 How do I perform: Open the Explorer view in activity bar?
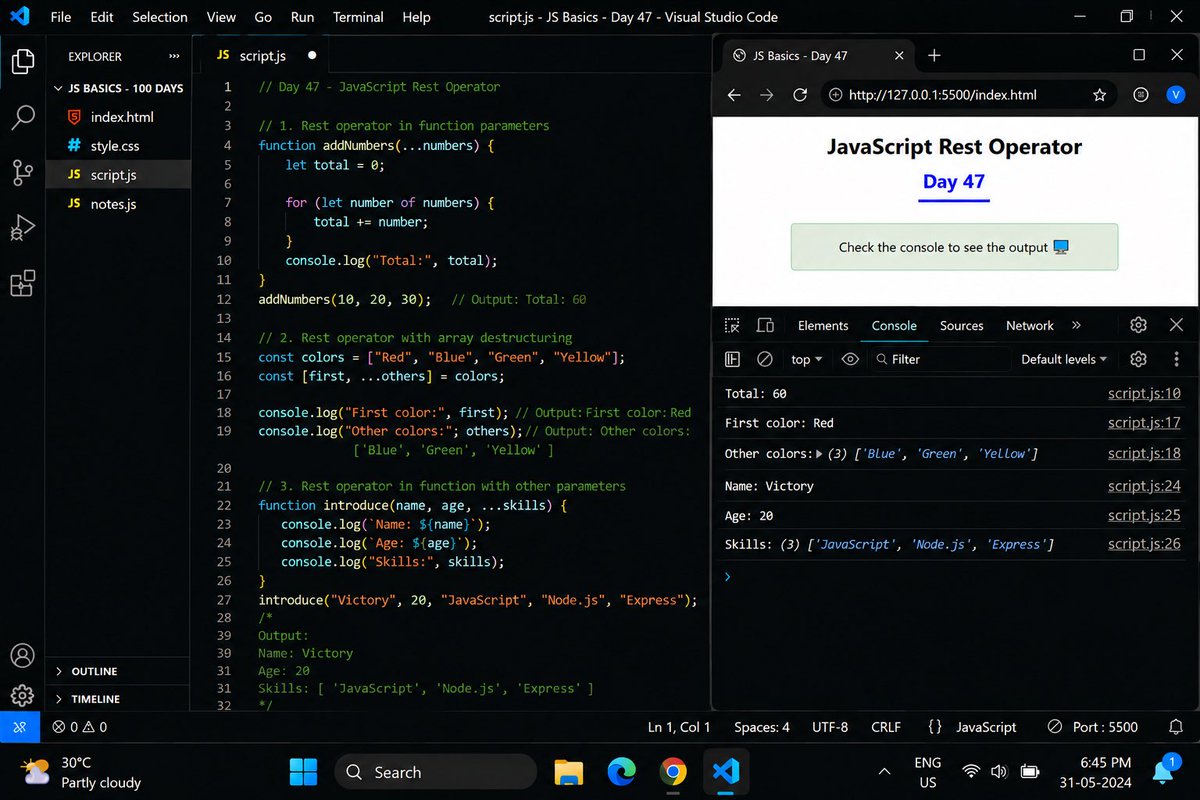[x=22, y=62]
